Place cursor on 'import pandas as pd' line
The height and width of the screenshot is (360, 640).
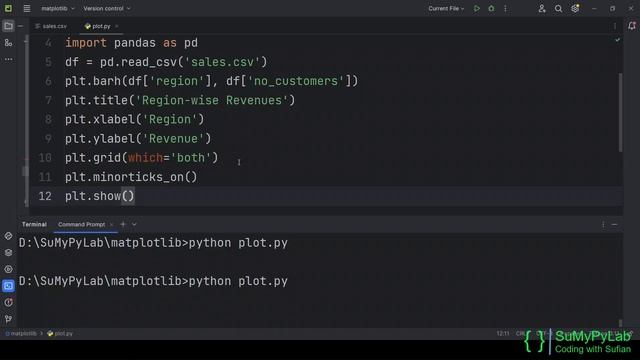click(131, 43)
